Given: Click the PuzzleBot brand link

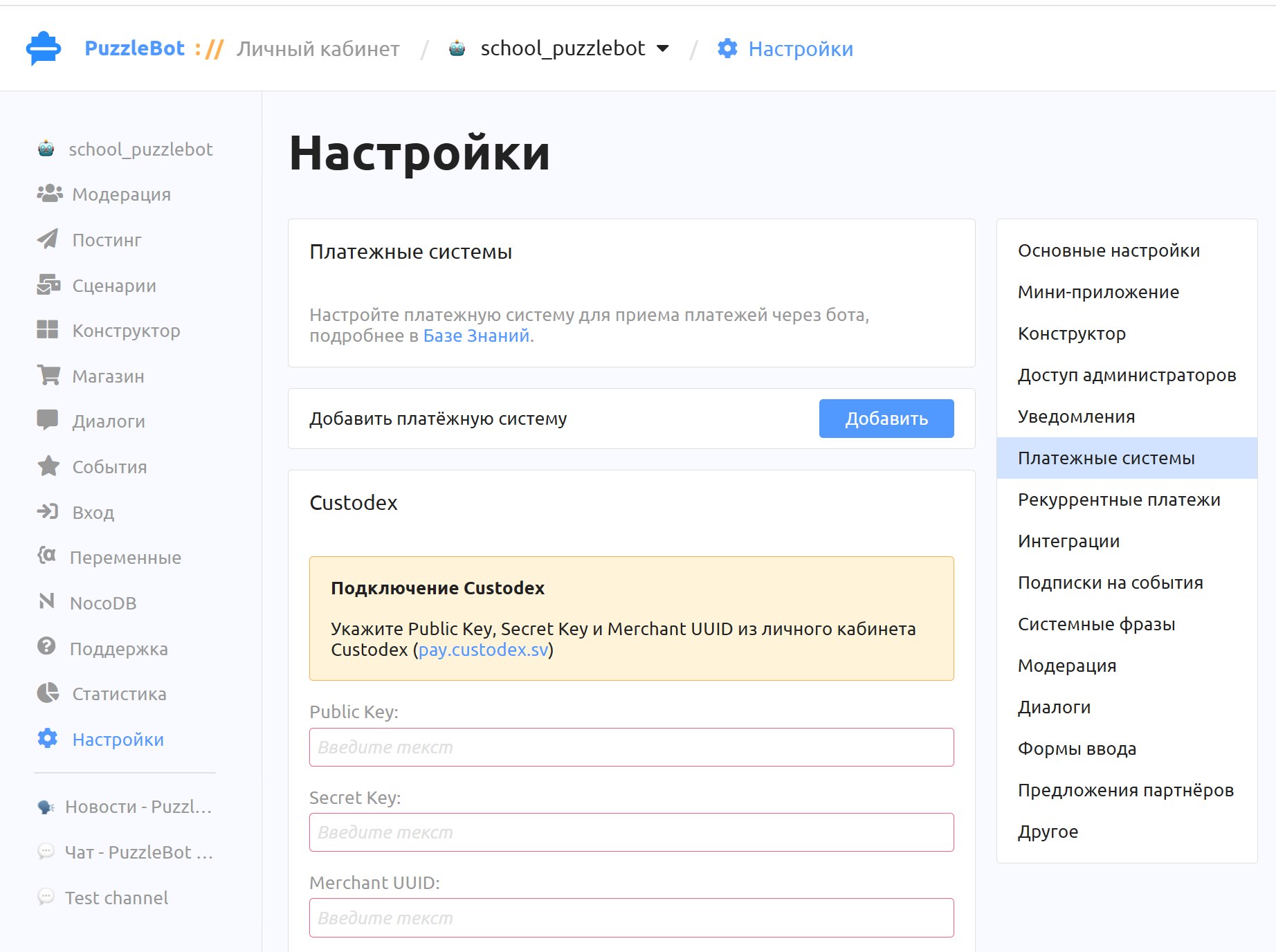Looking at the screenshot, I should [134, 48].
